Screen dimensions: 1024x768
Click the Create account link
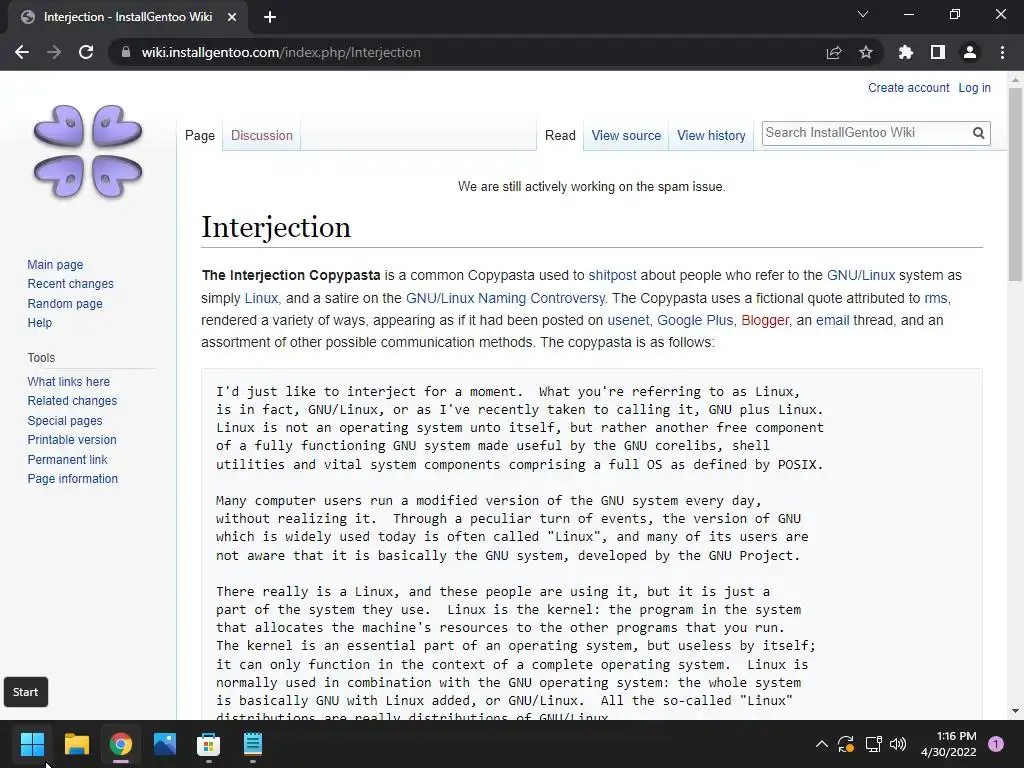click(x=908, y=88)
